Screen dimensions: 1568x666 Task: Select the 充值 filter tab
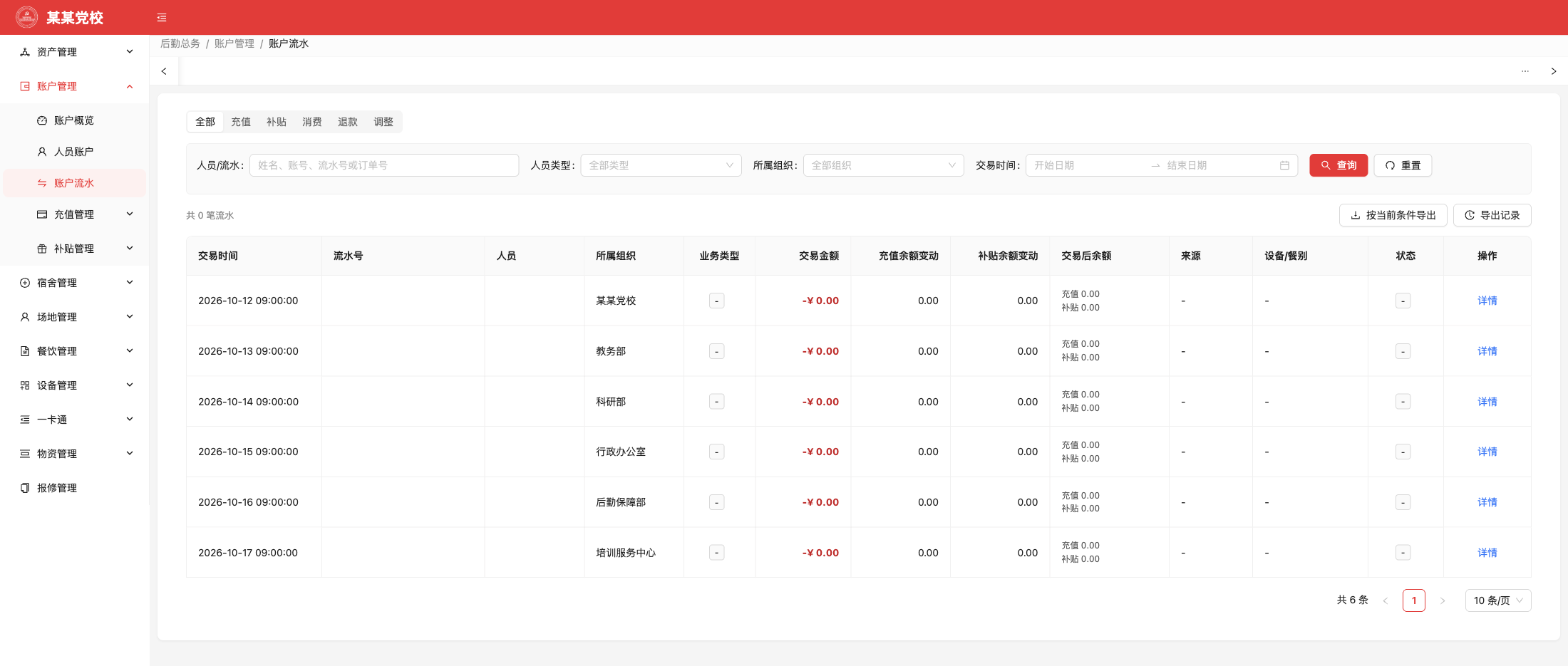241,122
